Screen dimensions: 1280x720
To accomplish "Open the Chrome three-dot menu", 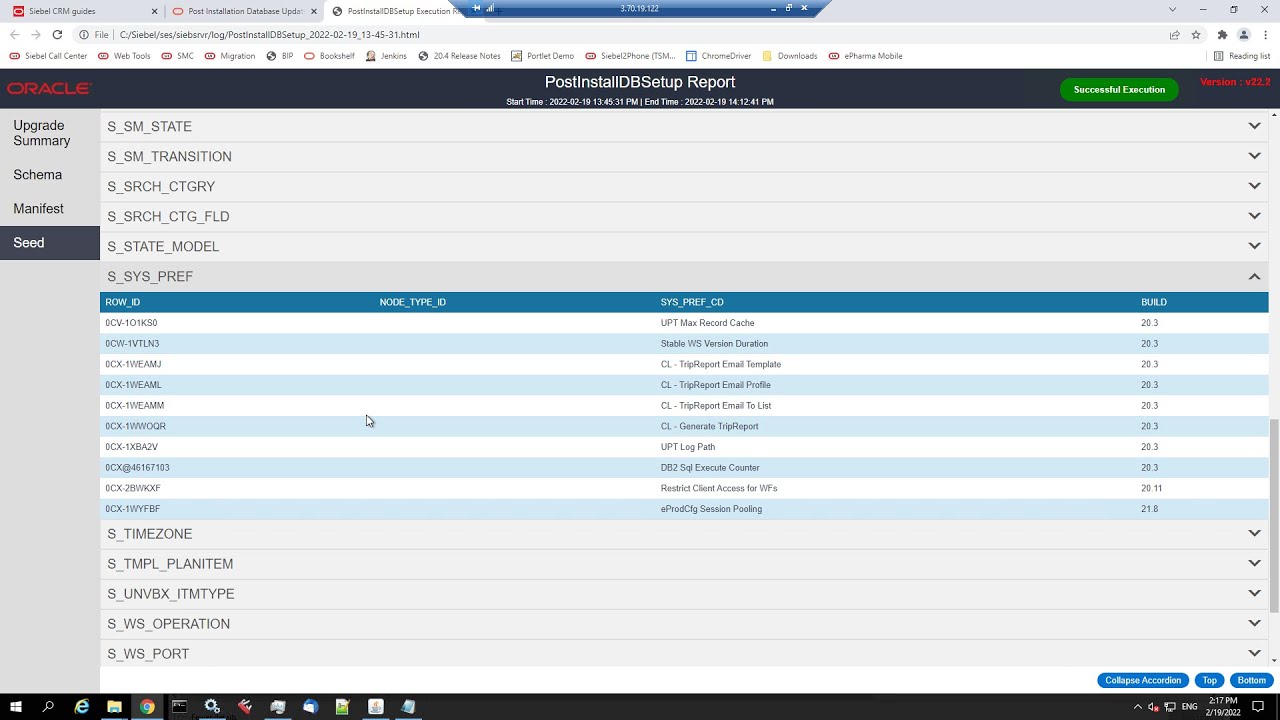I will [1264, 34].
